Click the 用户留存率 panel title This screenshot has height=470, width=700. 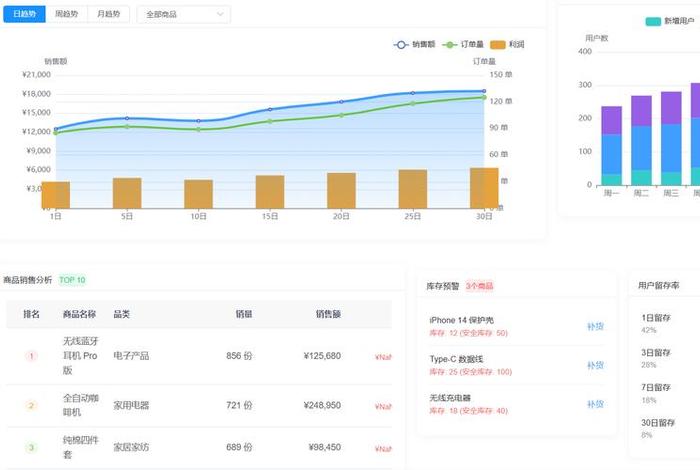(x=658, y=285)
